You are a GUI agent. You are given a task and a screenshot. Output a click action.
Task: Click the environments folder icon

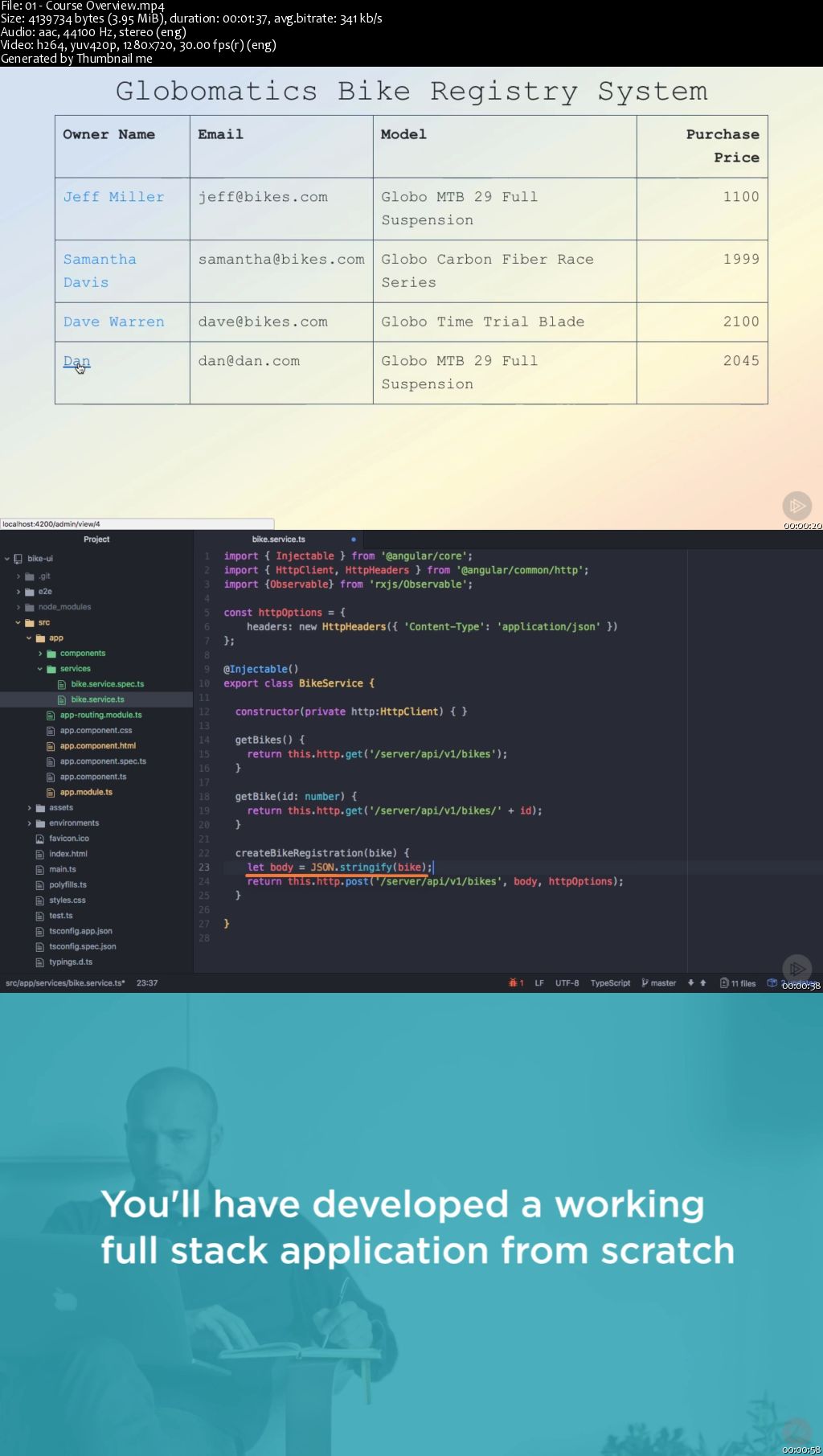click(40, 823)
